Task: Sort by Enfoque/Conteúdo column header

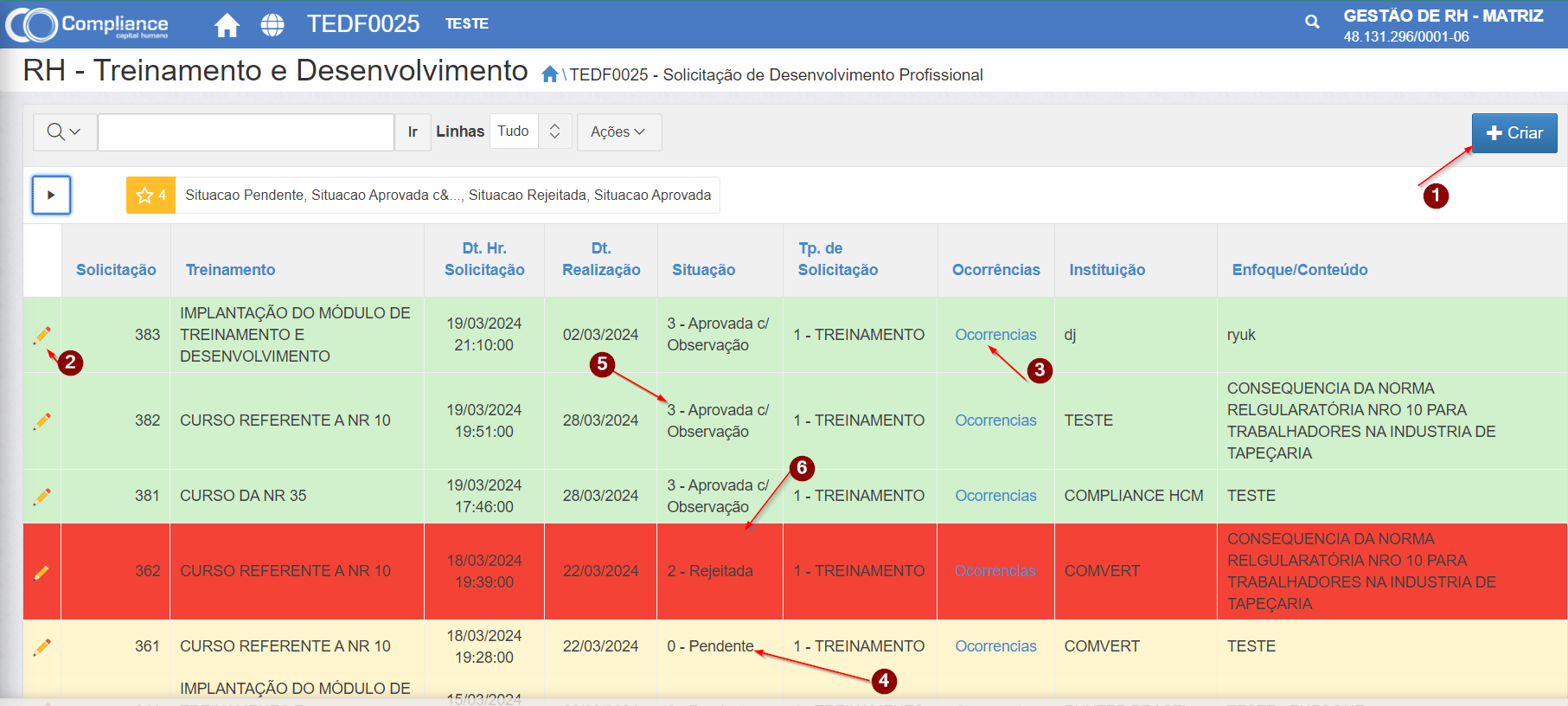Action: [1300, 270]
